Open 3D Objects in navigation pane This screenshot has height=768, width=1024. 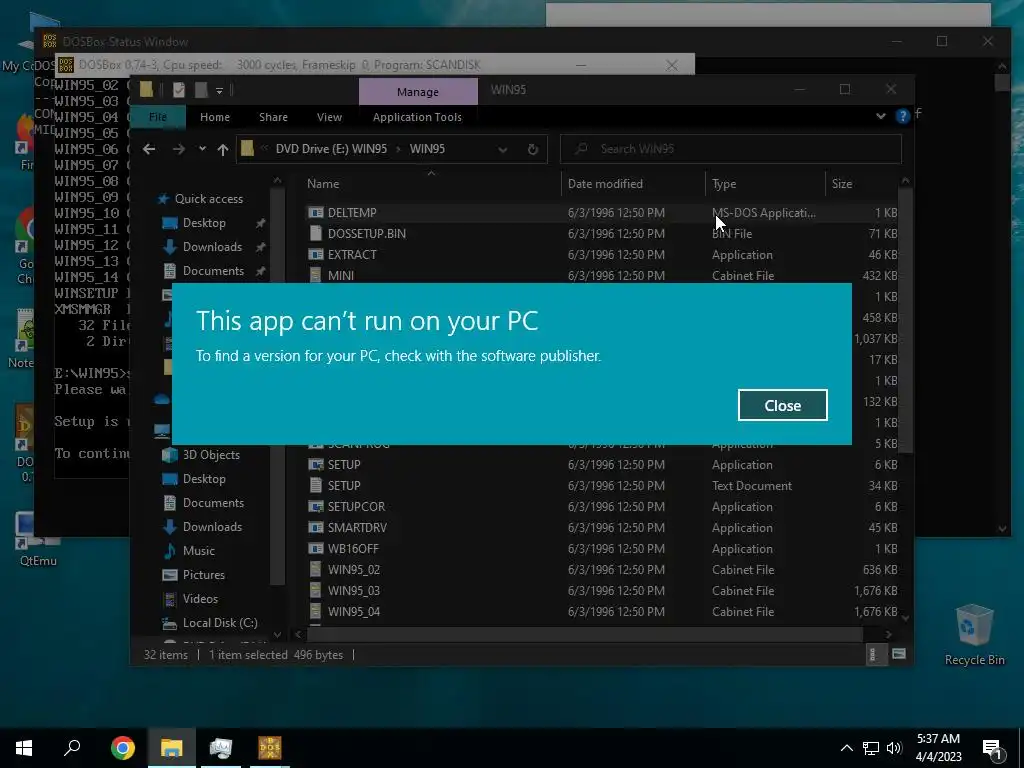coord(202,455)
